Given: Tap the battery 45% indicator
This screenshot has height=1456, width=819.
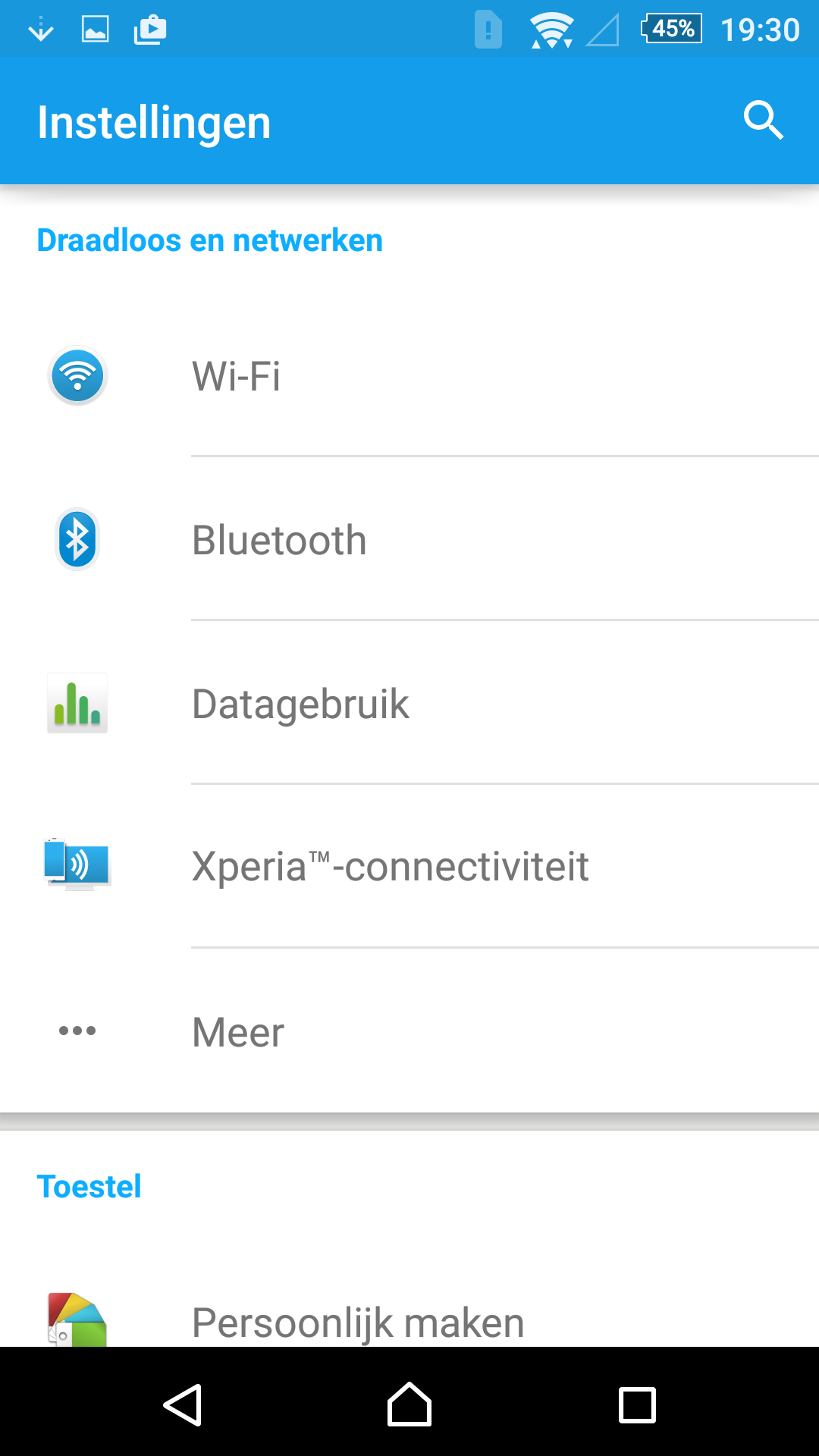Looking at the screenshot, I should pos(672,29).
